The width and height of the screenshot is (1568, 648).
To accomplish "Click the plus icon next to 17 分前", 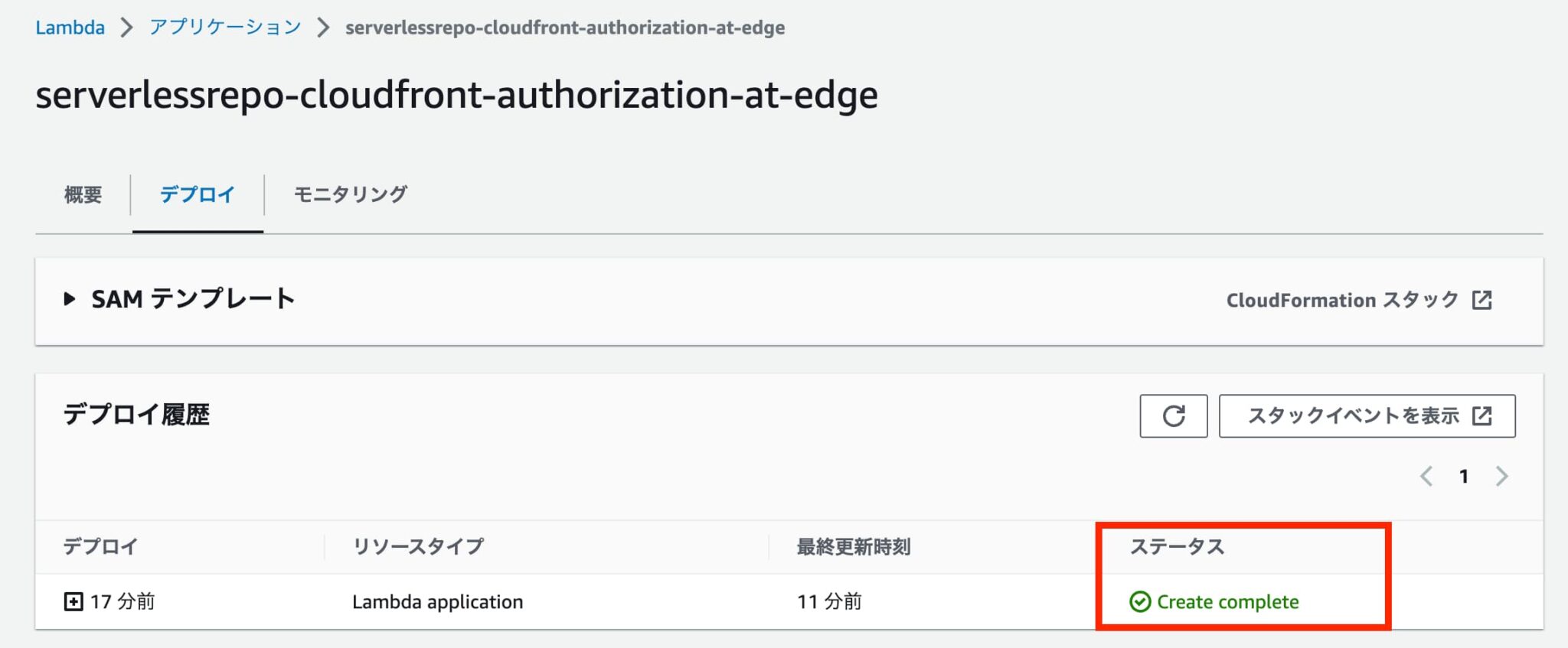I will pyautogui.click(x=72, y=602).
